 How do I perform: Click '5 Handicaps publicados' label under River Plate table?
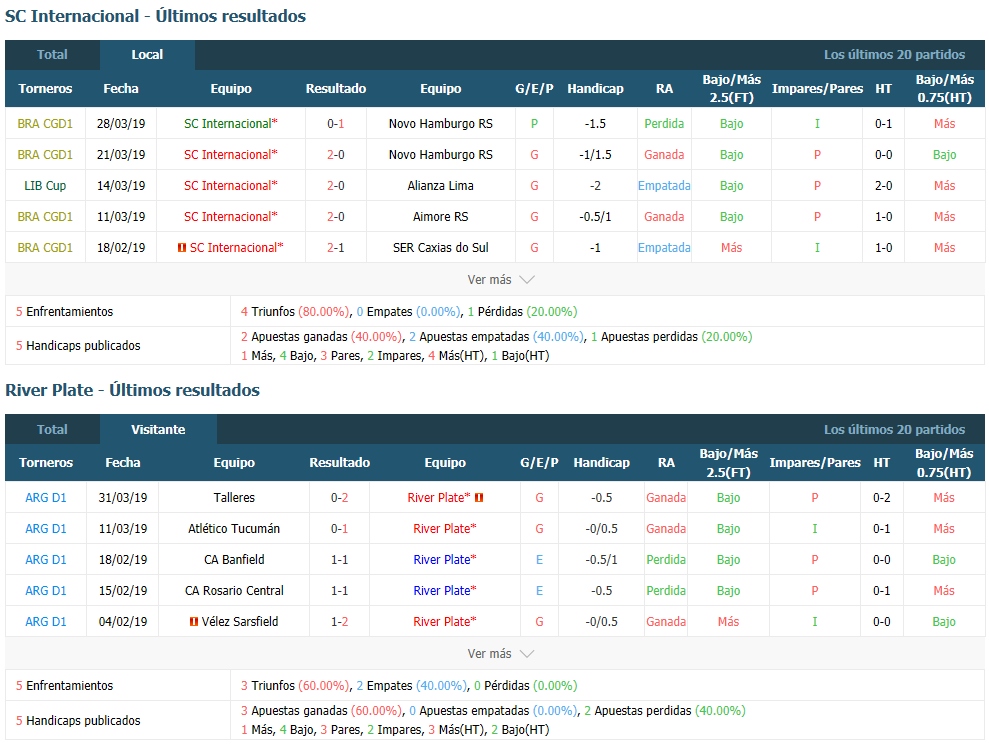pyautogui.click(x=78, y=721)
